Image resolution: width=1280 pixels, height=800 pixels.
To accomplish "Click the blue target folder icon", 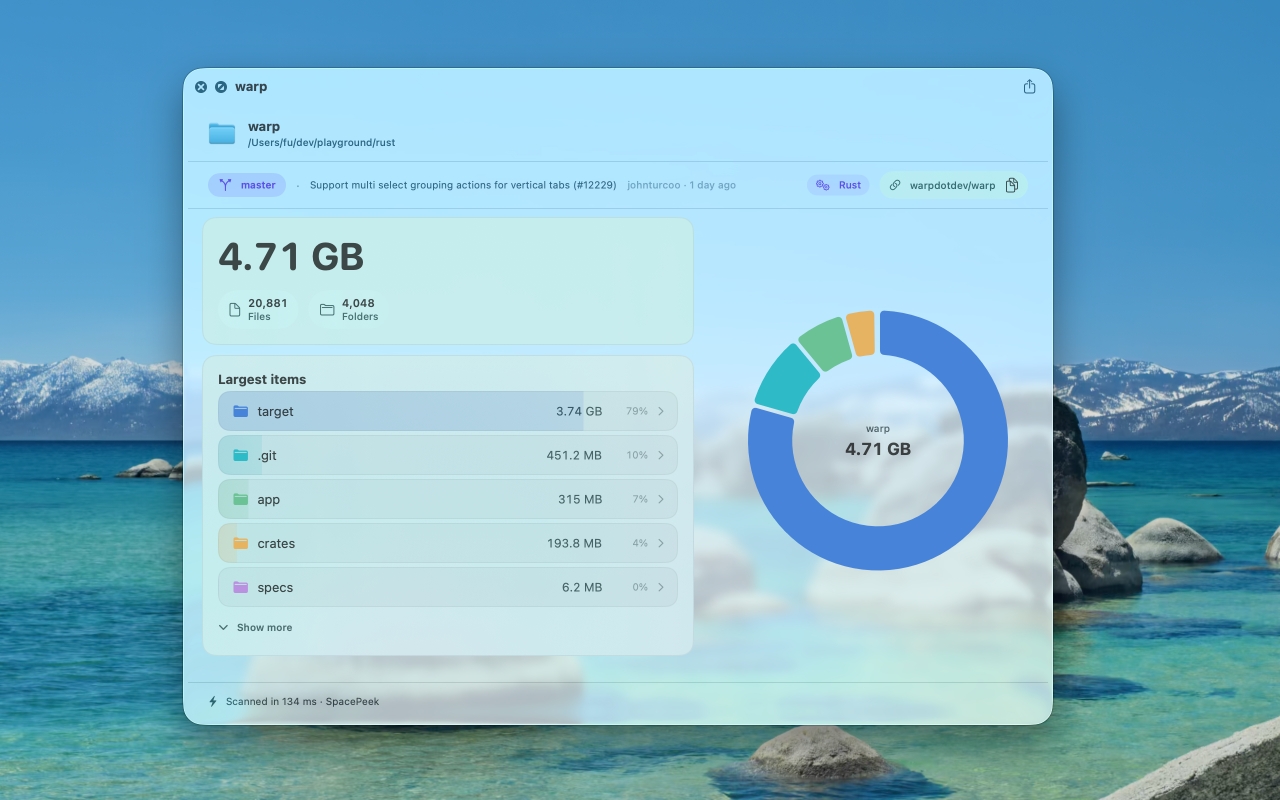I will pos(240,411).
